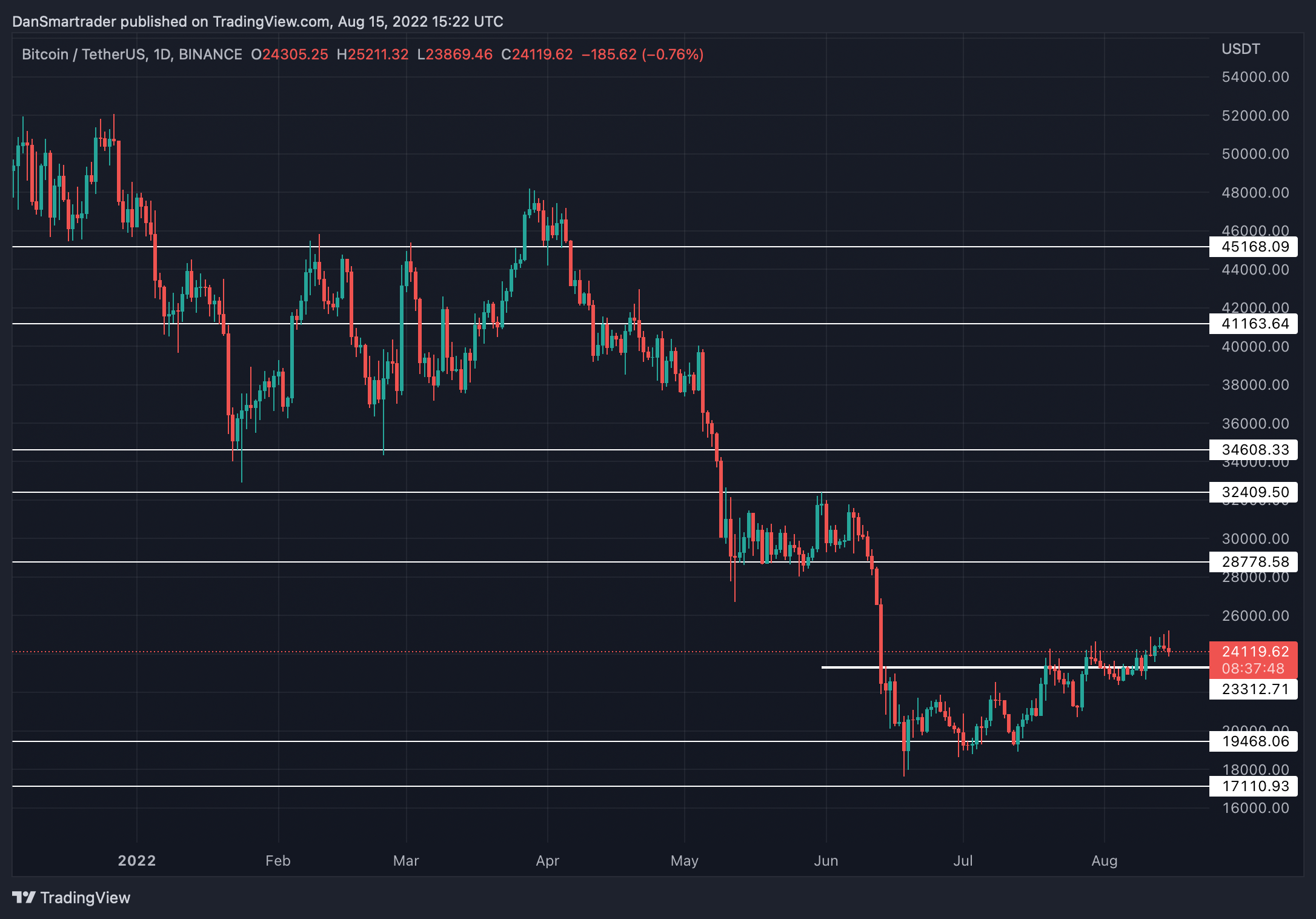Click the 17110.93 price level label
Viewport: 1316px width, 919px height.
tap(1253, 786)
